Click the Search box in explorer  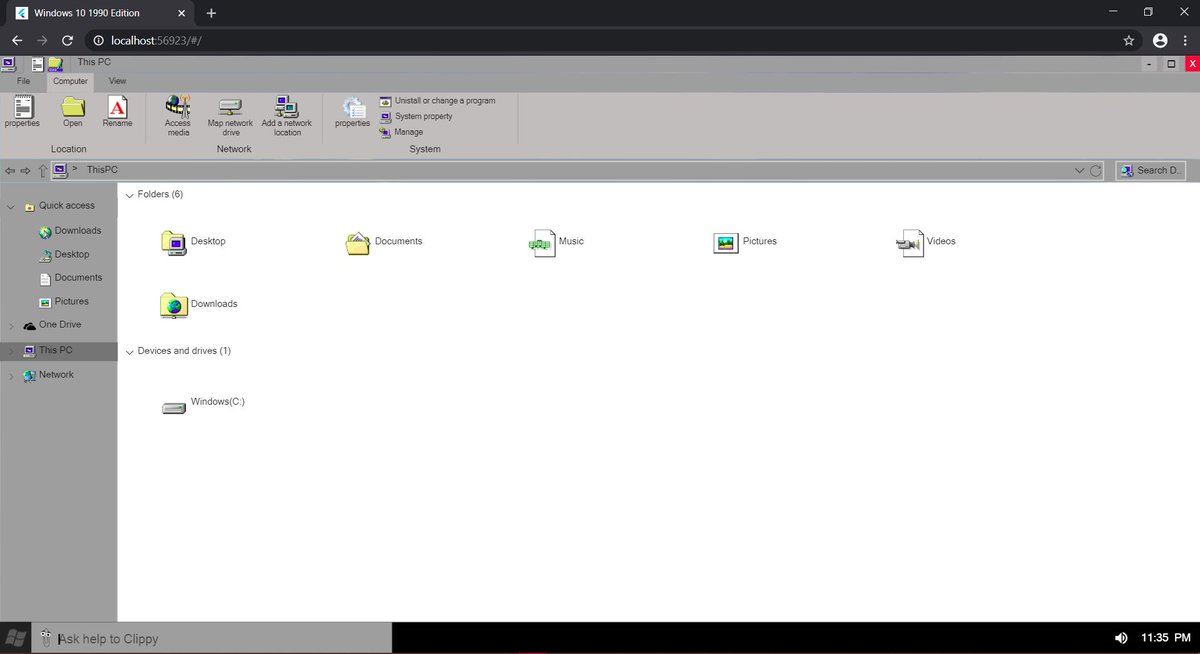click(1151, 171)
